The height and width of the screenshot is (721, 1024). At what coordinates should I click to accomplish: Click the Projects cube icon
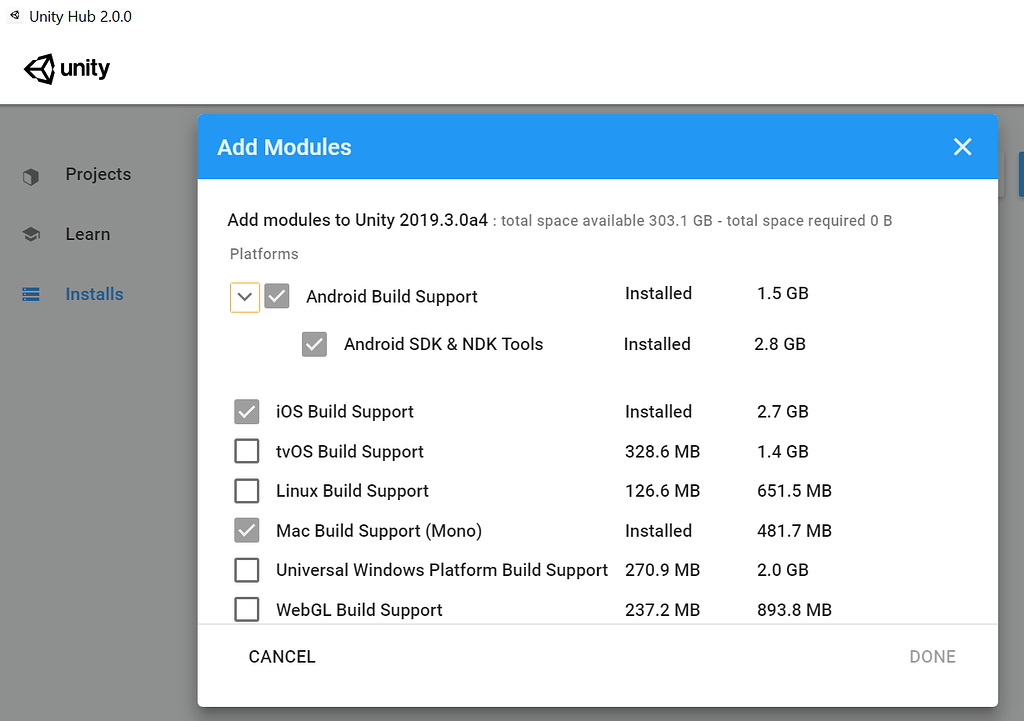tap(31, 177)
